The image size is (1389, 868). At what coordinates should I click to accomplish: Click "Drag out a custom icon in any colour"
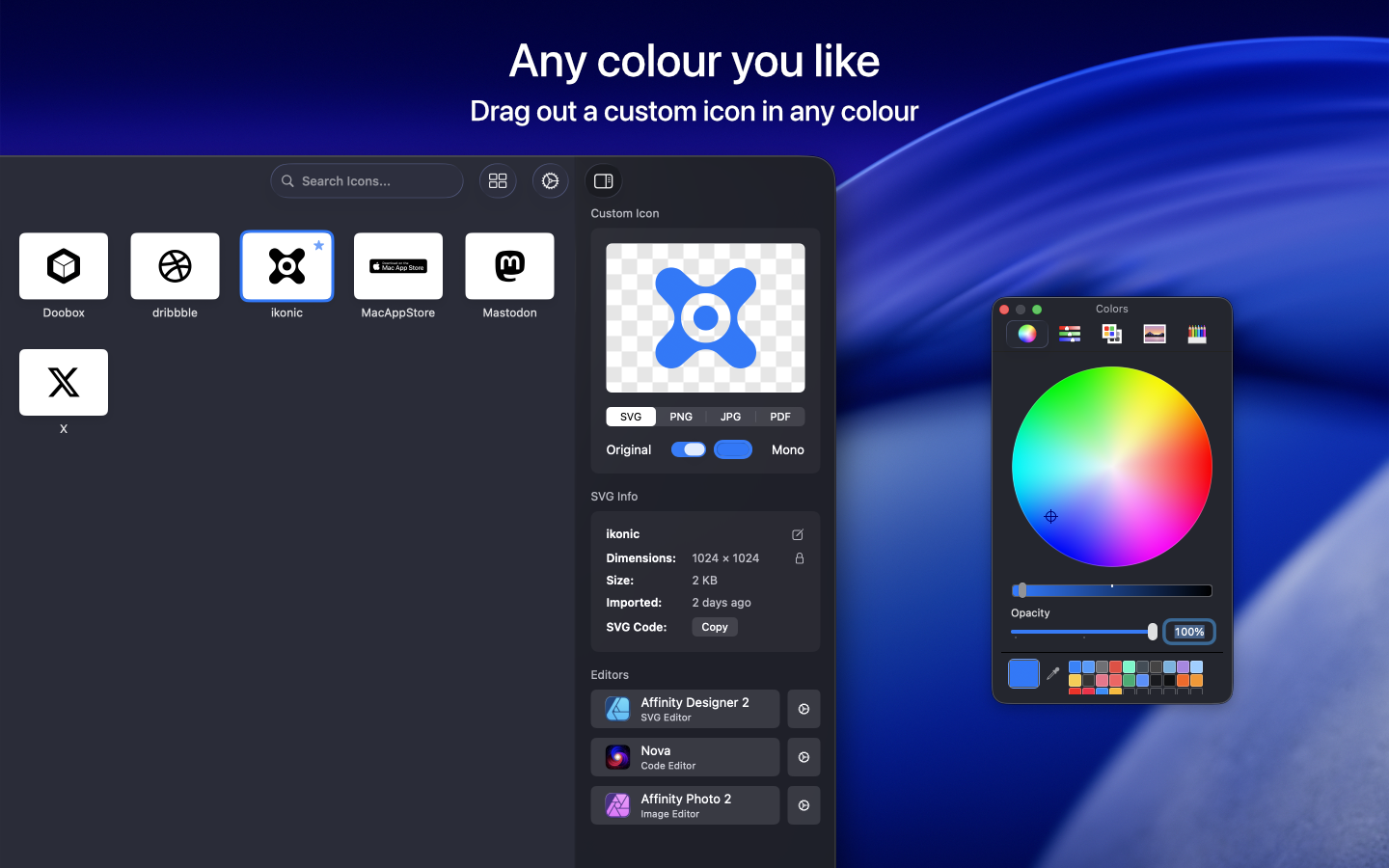(694, 111)
